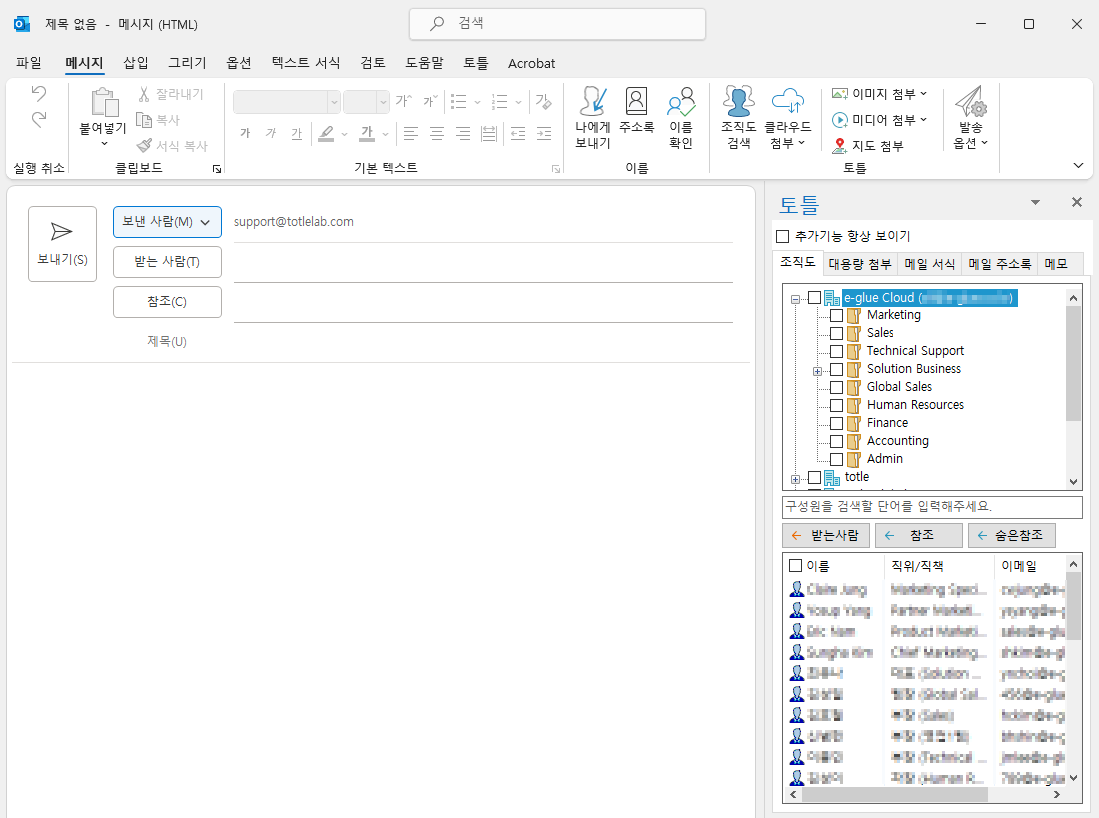Click the Paste (붙여넣기) clipboard icon
This screenshot has width=1099, height=818.
point(104,102)
